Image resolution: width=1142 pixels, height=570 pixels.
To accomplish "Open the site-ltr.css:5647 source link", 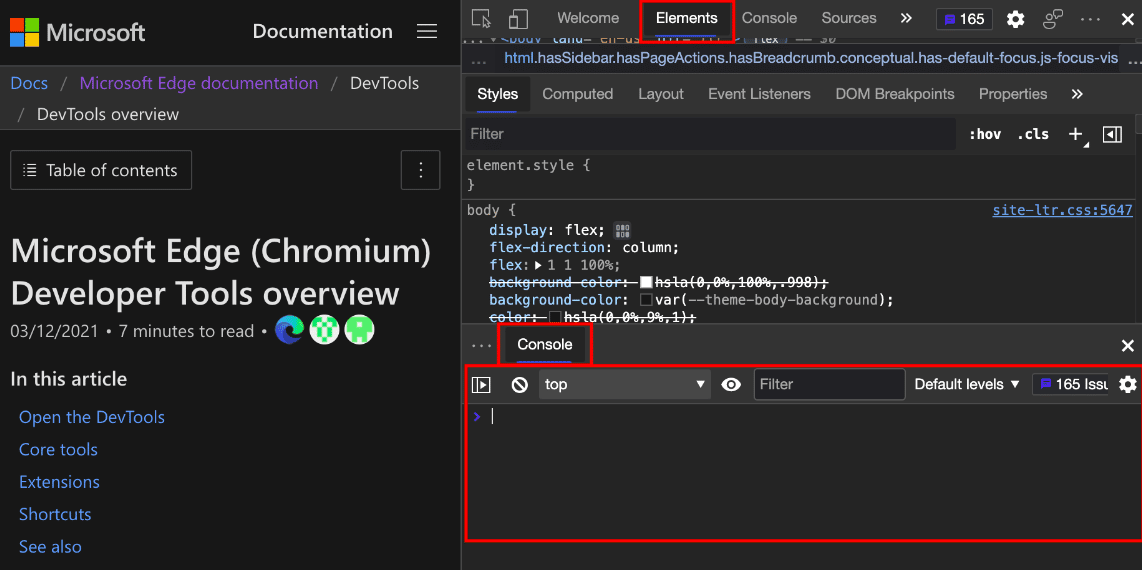I will pos(1062,210).
